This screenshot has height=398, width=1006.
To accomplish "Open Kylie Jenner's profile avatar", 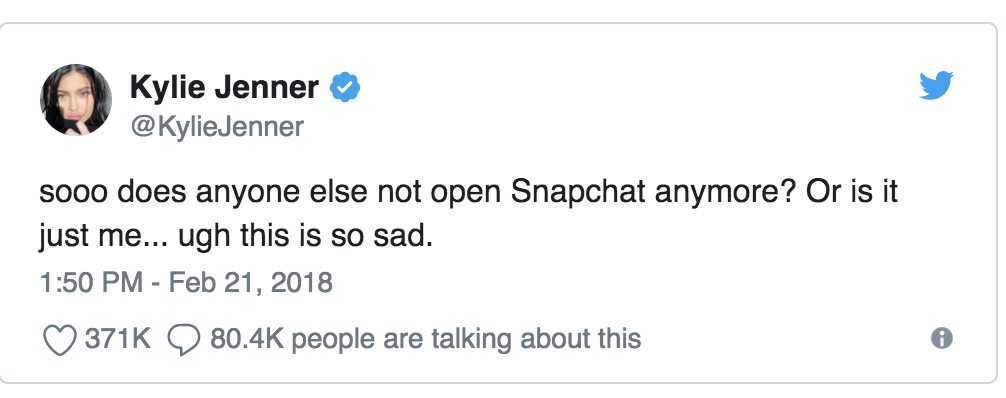I will pos(76,100).
